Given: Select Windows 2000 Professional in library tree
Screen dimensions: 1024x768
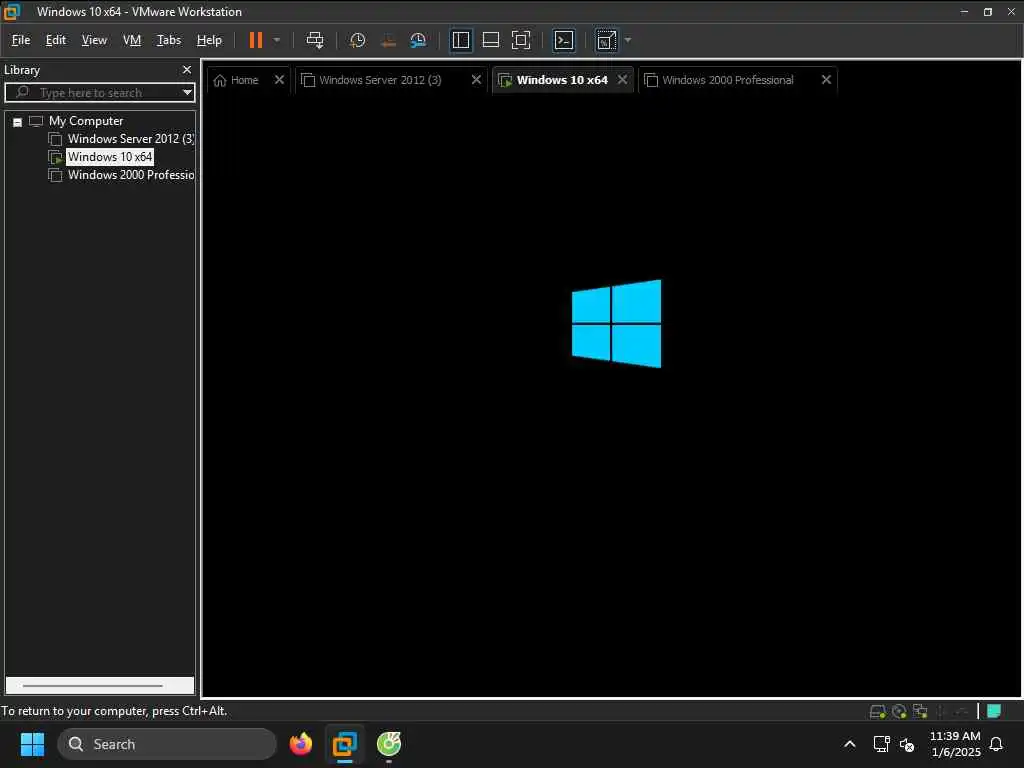Looking at the screenshot, I should pos(131,175).
